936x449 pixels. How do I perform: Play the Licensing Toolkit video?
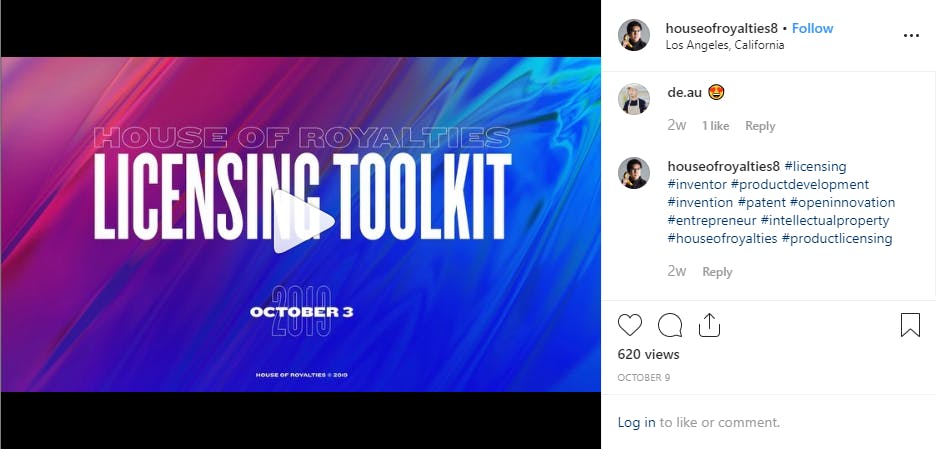[x=303, y=222]
